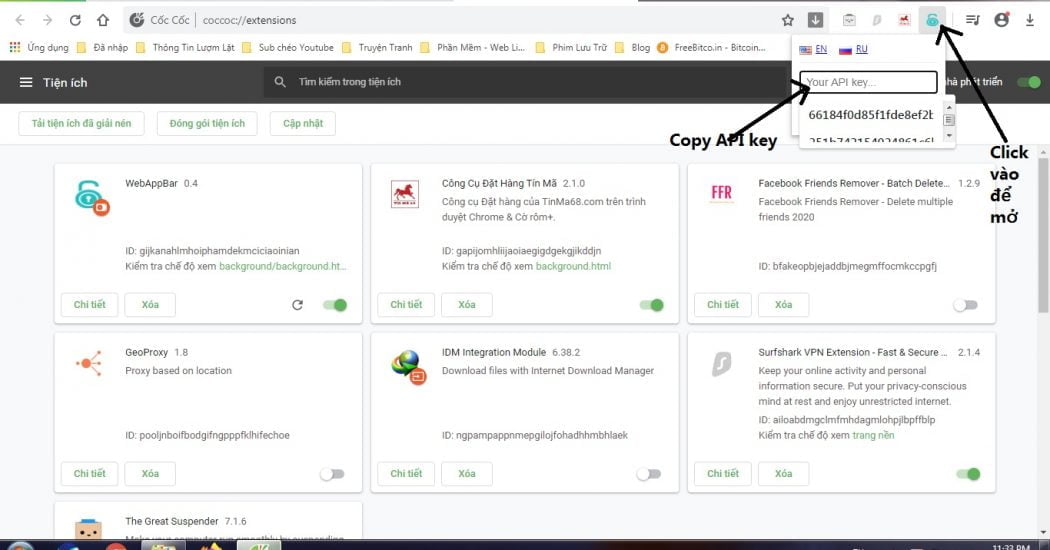Open Chi tiết for GeoProxy
Viewport: 1050px width, 550px height.
coord(90,474)
